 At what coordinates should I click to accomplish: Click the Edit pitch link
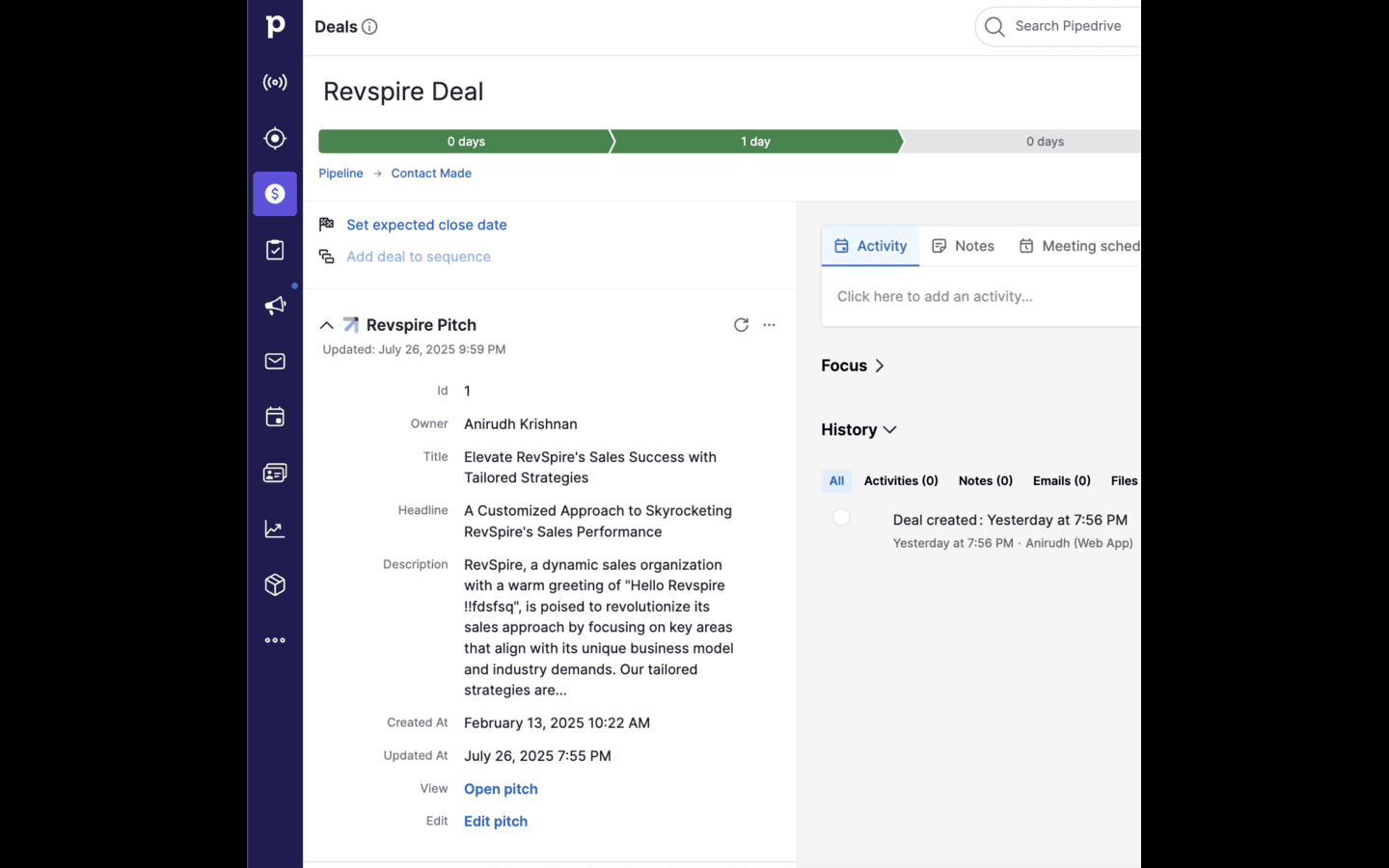click(x=496, y=822)
